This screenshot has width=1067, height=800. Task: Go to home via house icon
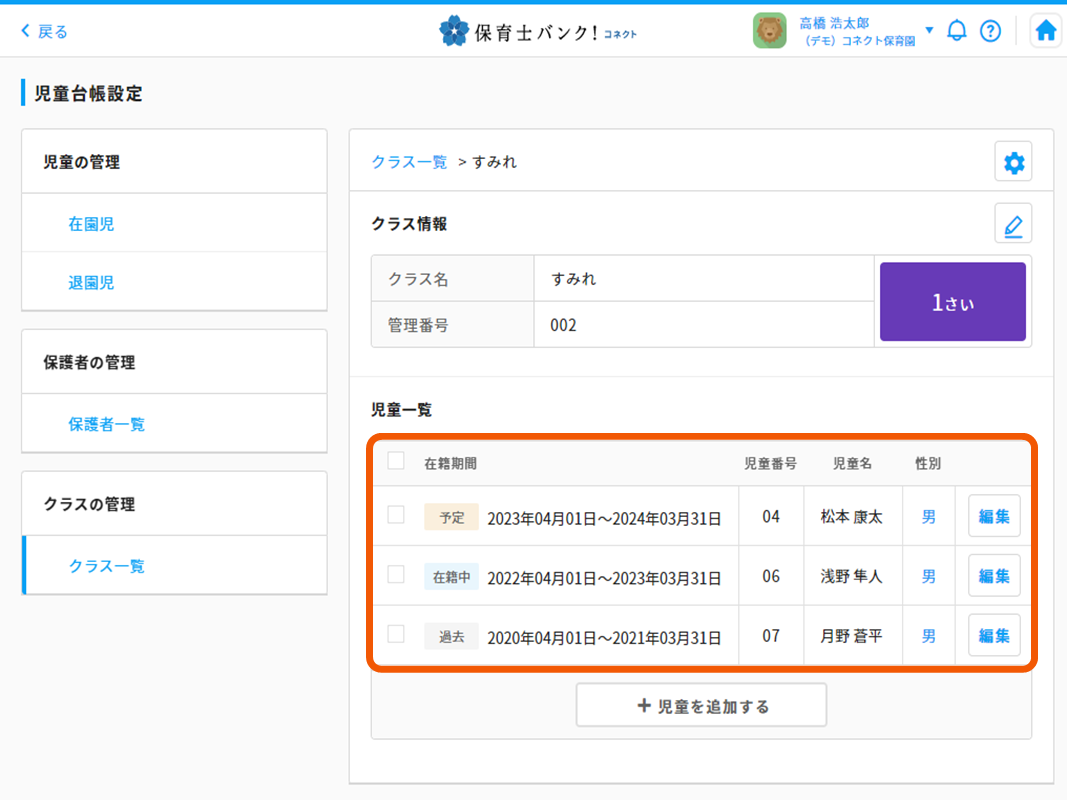click(1046, 31)
